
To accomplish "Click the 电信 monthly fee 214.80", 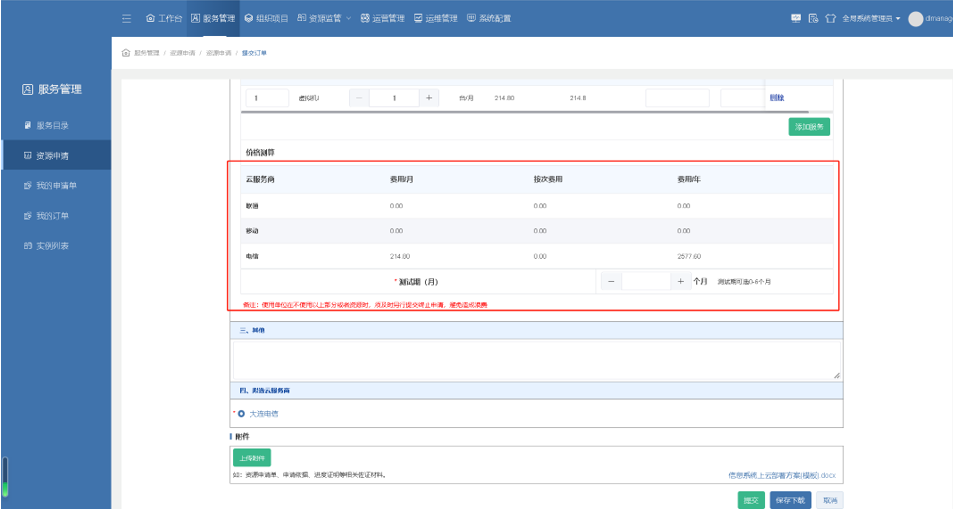I will point(400,257).
